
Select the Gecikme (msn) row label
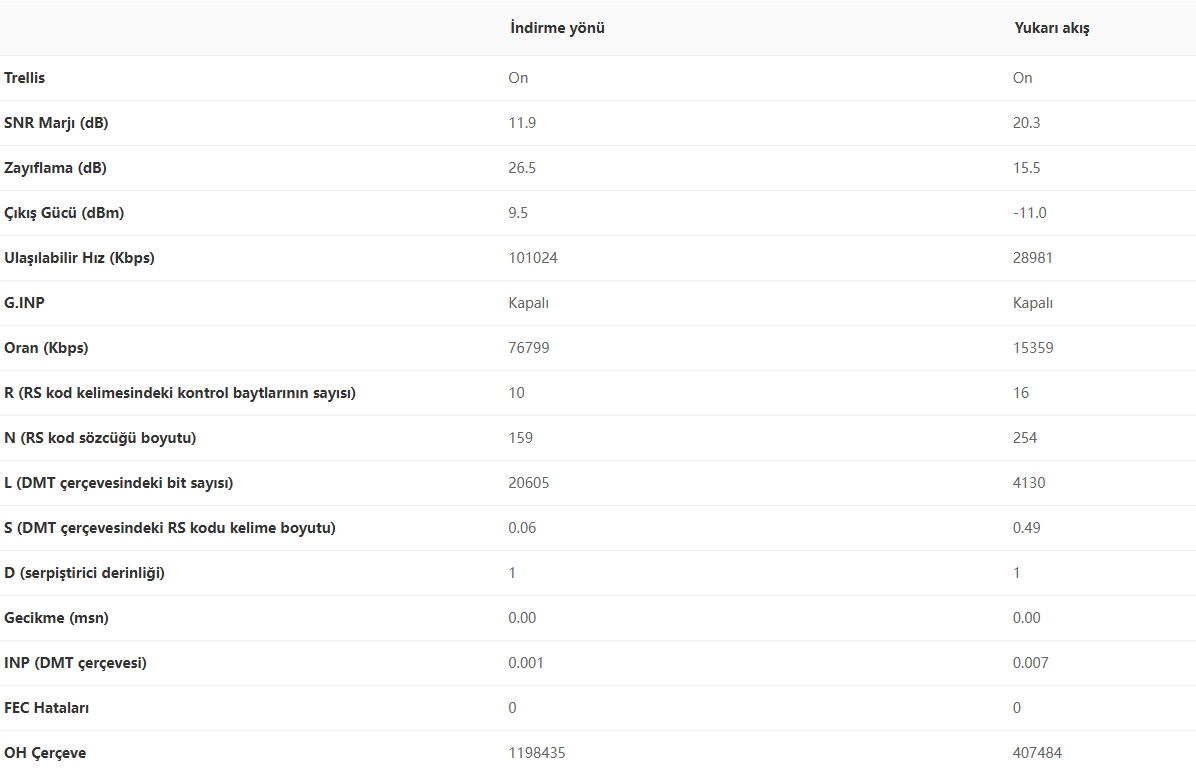tap(56, 618)
